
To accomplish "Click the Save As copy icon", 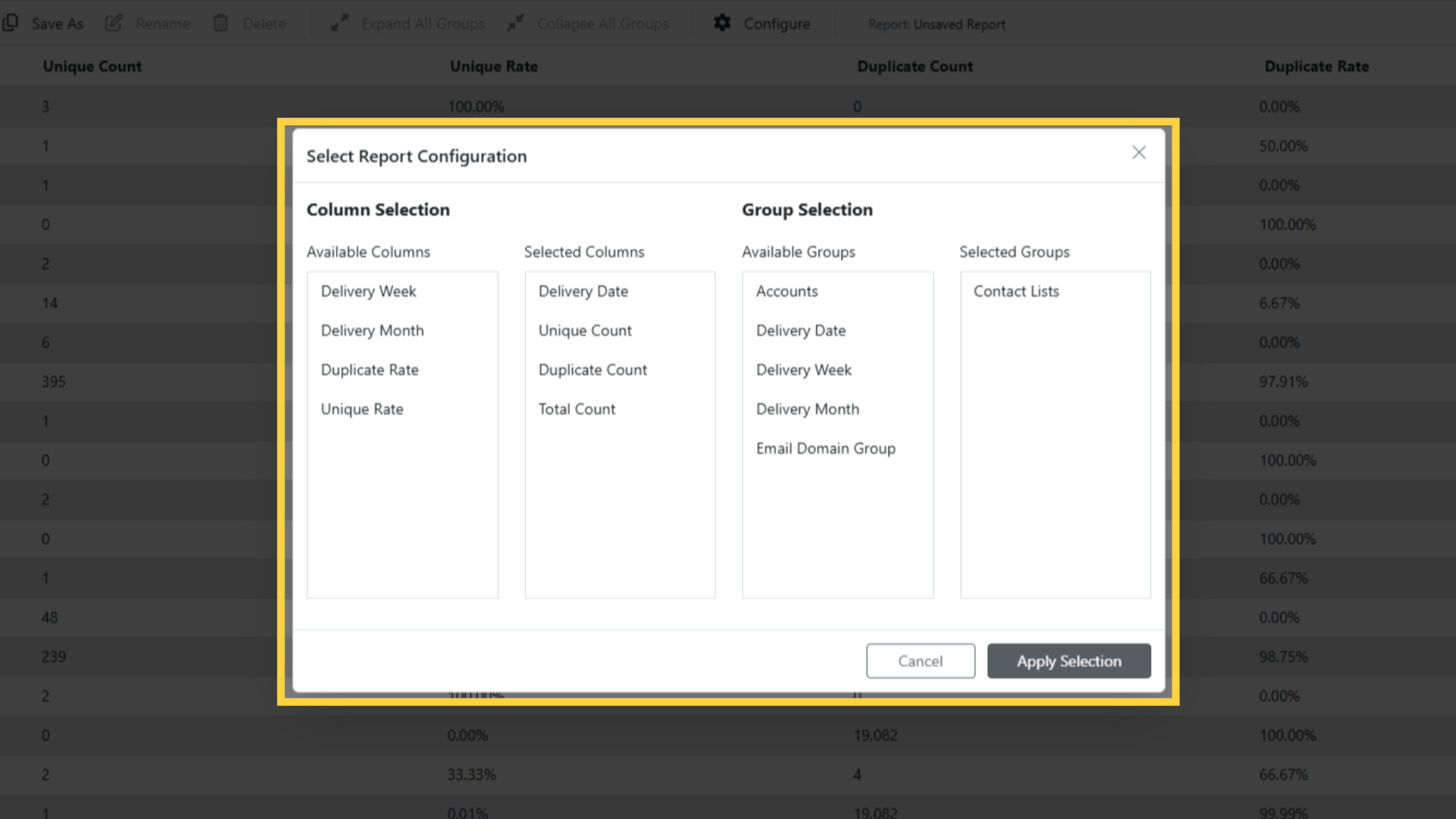I will [11, 23].
